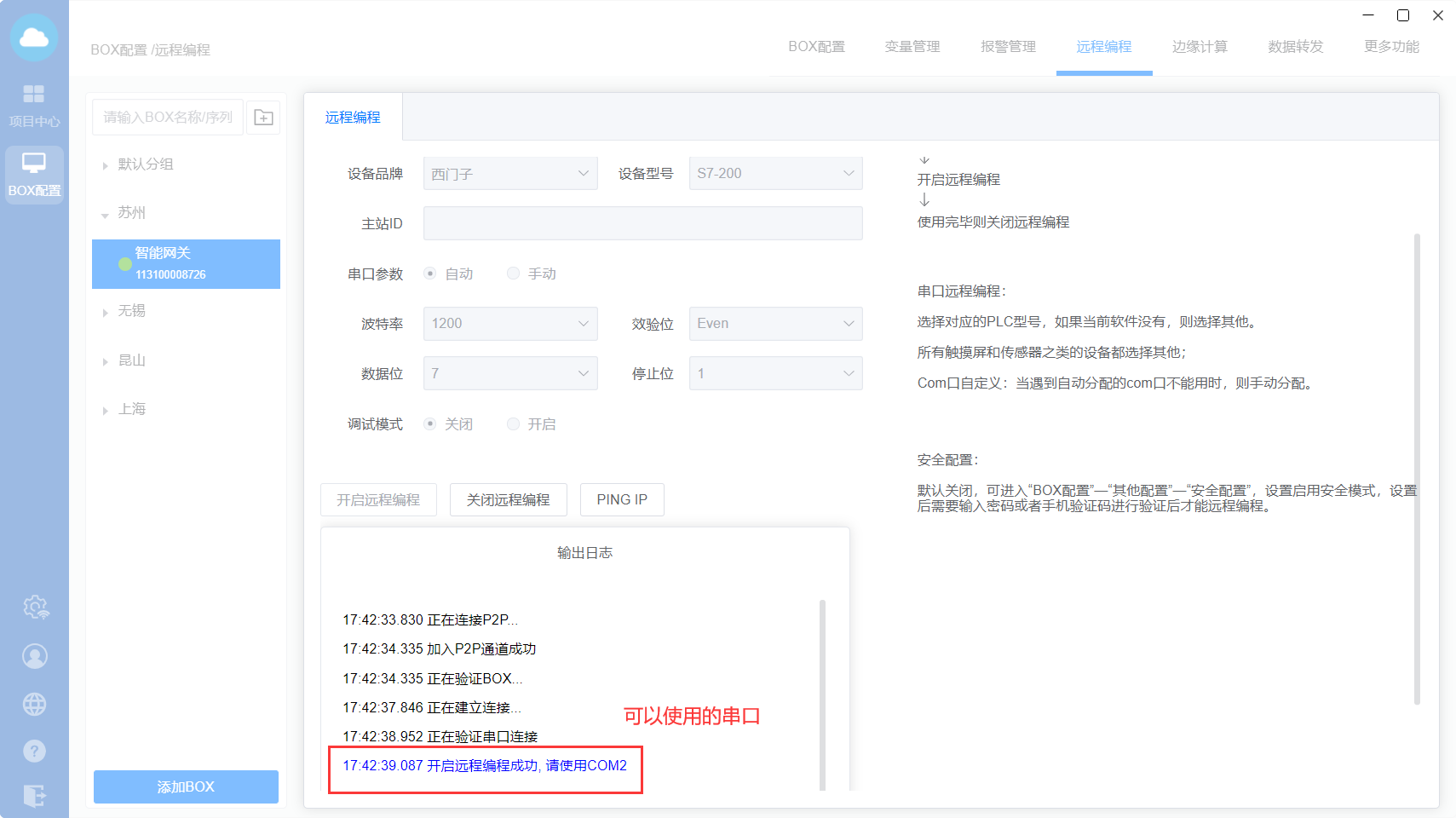Enable debug mode with 开启 radio
The height and width of the screenshot is (818, 1456).
coord(513,424)
